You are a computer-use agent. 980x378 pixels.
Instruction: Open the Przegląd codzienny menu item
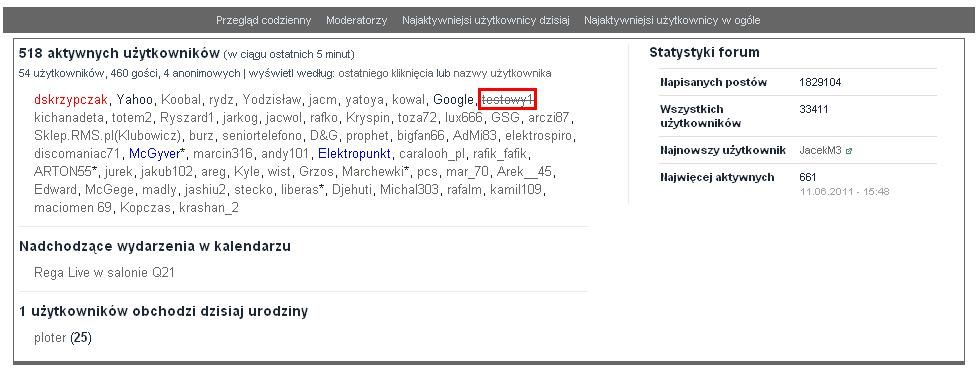click(x=263, y=20)
